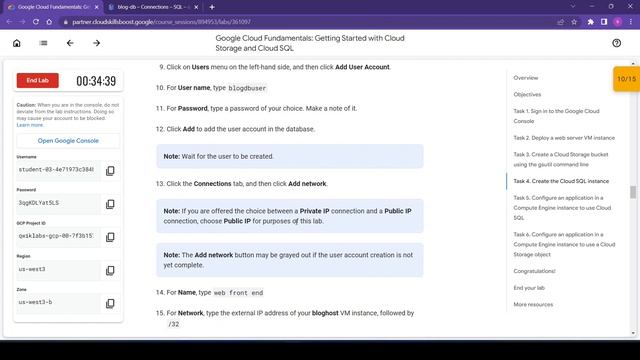Jump to More resources section
640x360 pixels.
click(x=533, y=304)
